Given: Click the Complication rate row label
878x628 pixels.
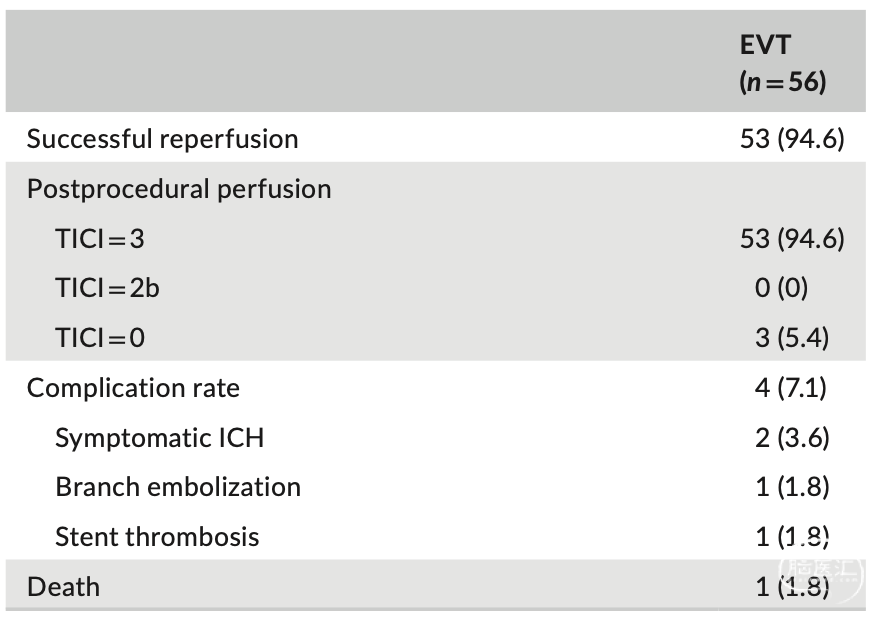Looking at the screenshot, I should 133,388.
